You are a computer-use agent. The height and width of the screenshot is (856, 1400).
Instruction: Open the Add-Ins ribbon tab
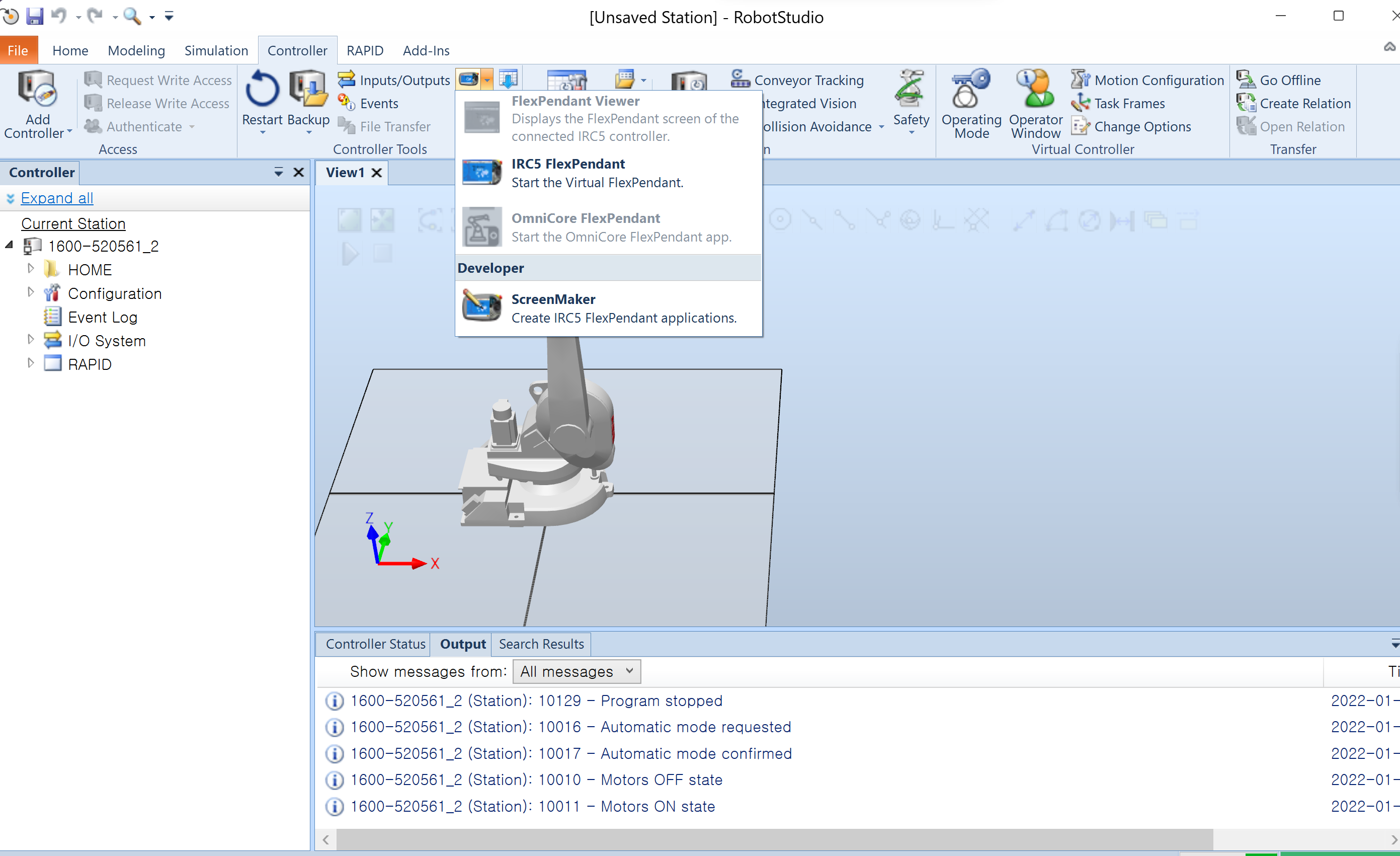point(426,51)
